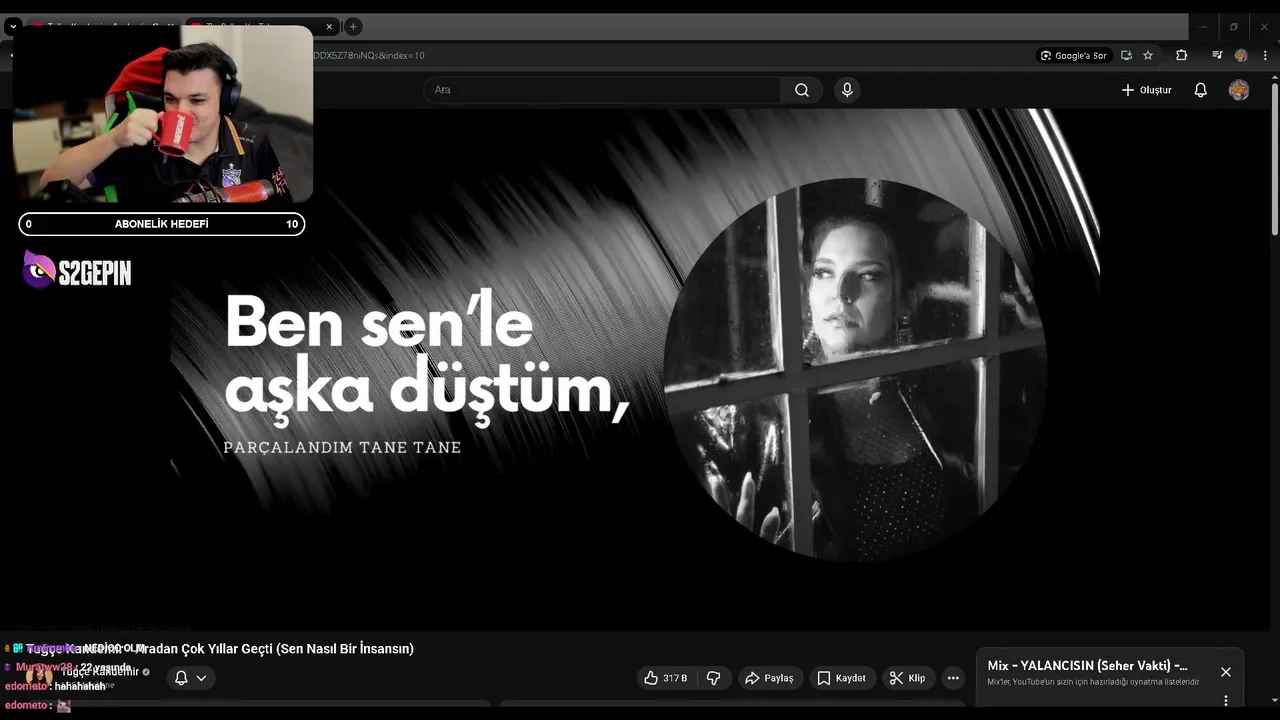The image size is (1280, 720).
Task: Click the cast/install icon in address bar
Action: pos(1126,55)
